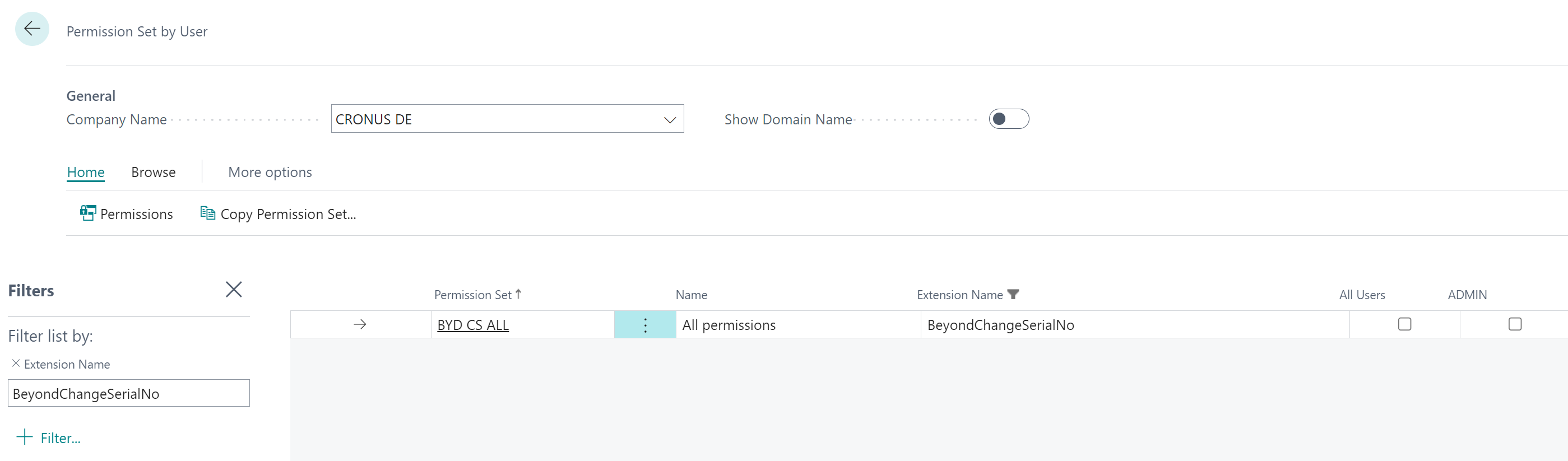This screenshot has height=461, width=1568.
Task: Open More options menu
Action: click(270, 172)
